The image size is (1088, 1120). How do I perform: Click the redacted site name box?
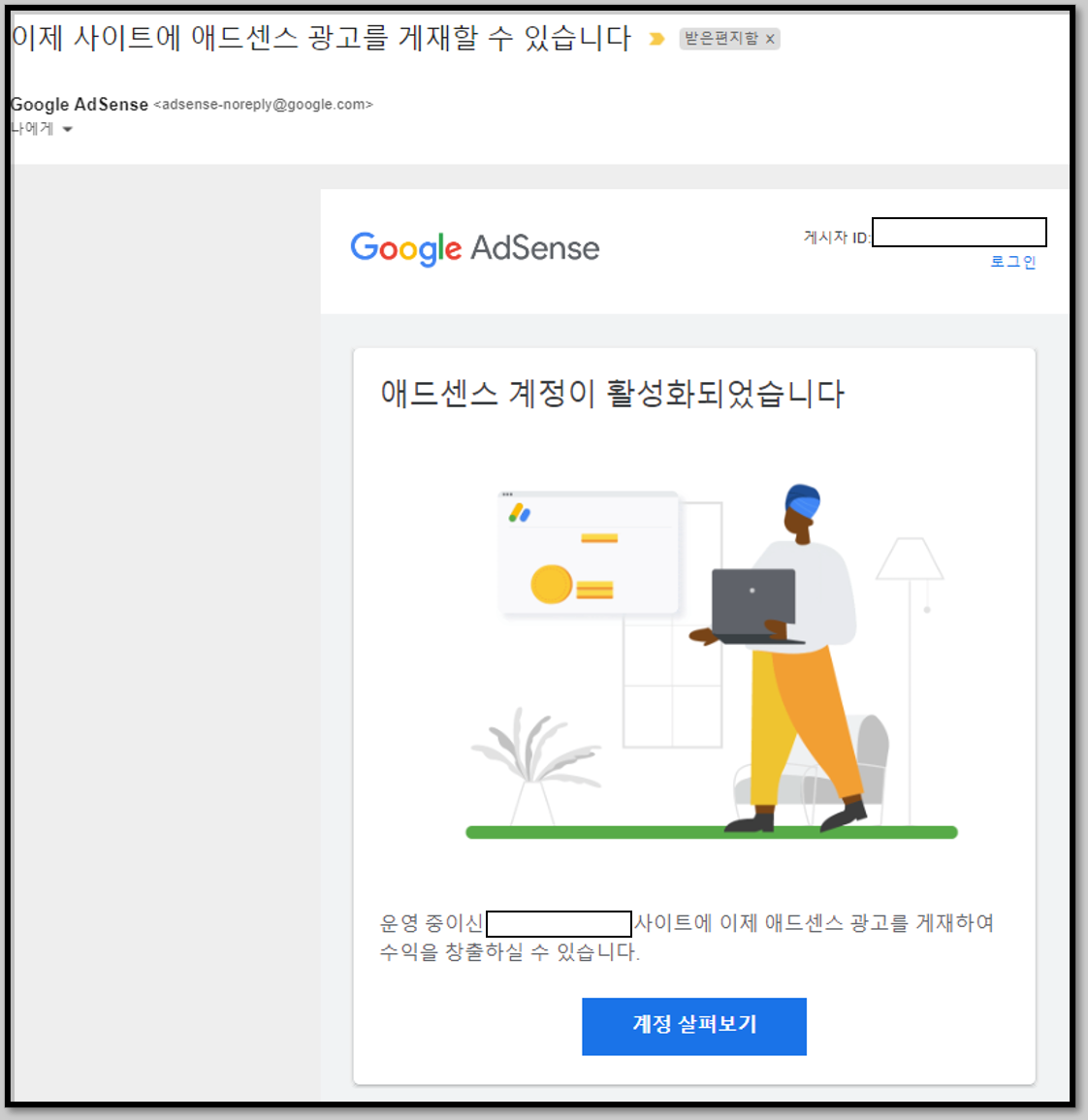(x=559, y=923)
